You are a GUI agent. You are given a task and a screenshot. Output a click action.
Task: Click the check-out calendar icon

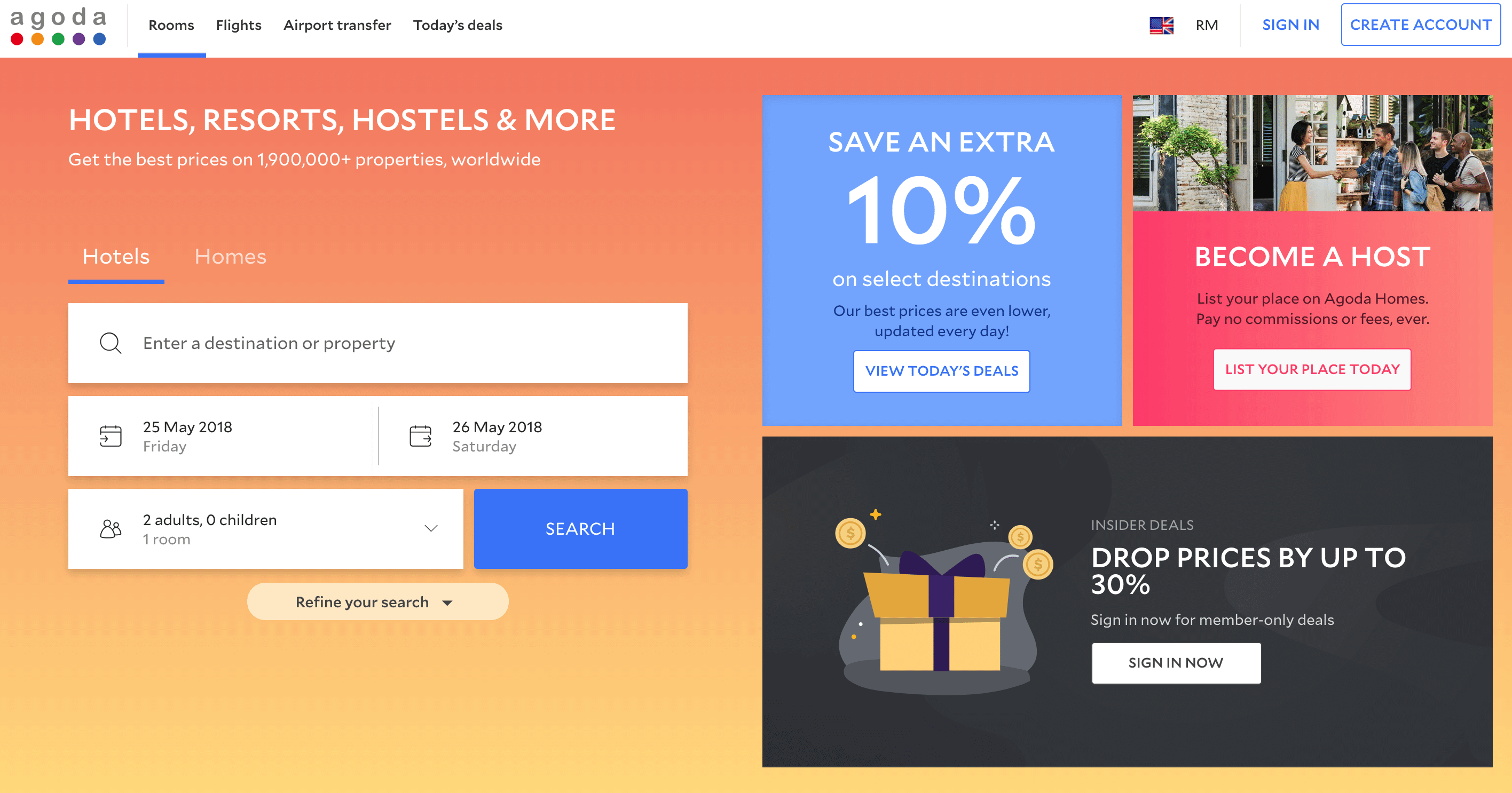[x=420, y=436]
